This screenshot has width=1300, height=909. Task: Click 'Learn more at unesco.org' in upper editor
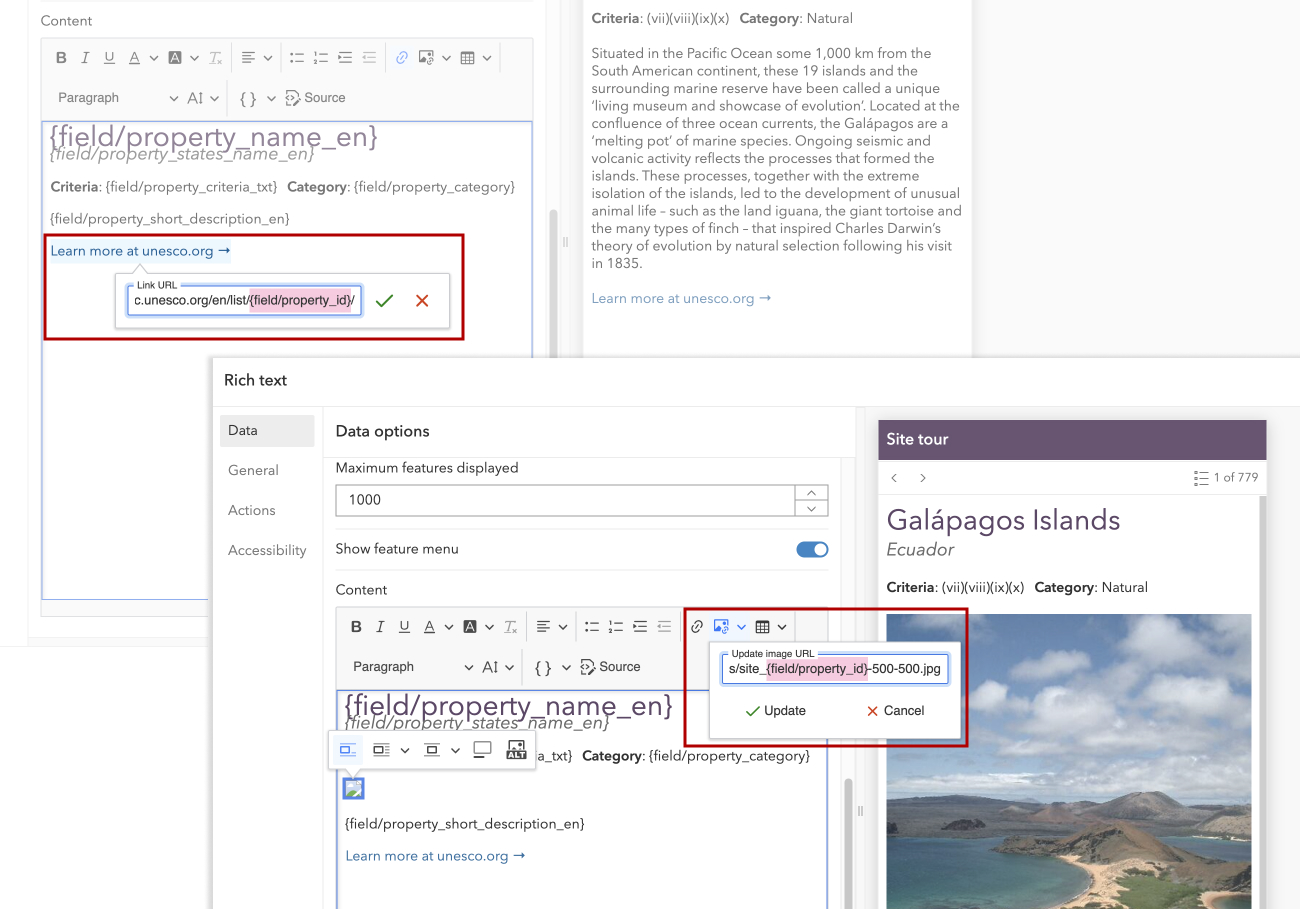141,251
